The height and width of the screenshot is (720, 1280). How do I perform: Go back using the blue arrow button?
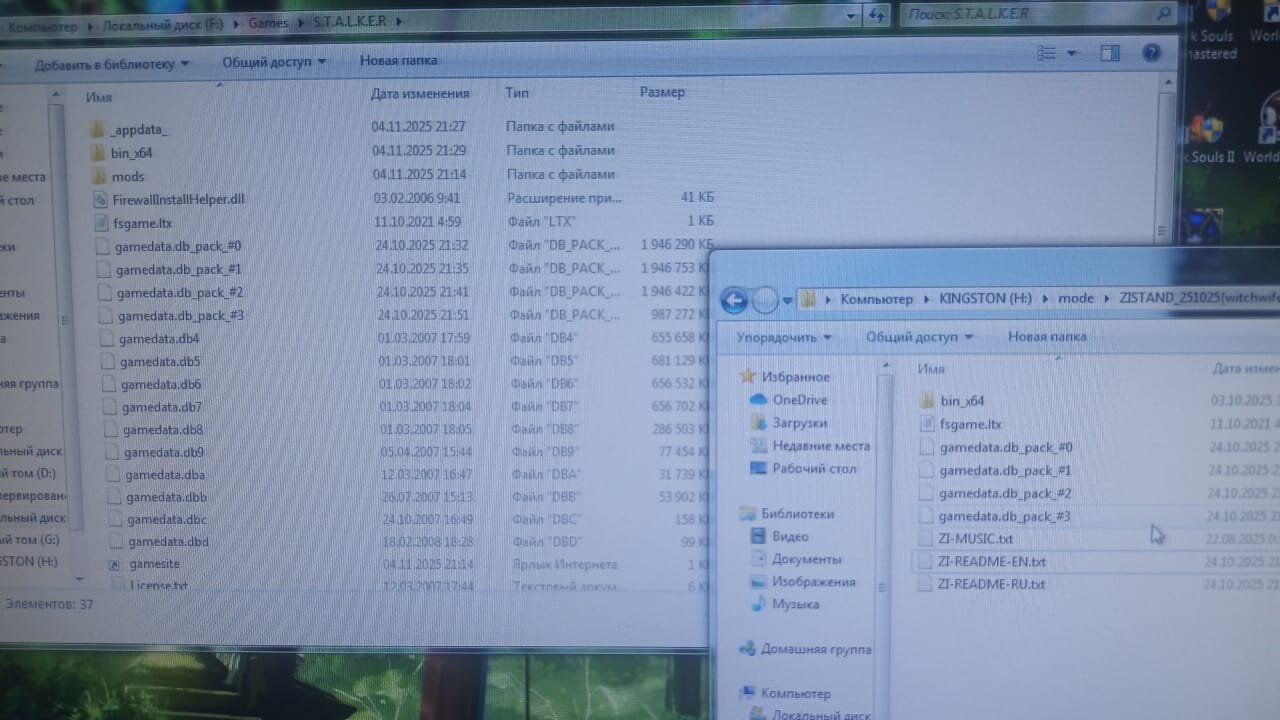(734, 299)
